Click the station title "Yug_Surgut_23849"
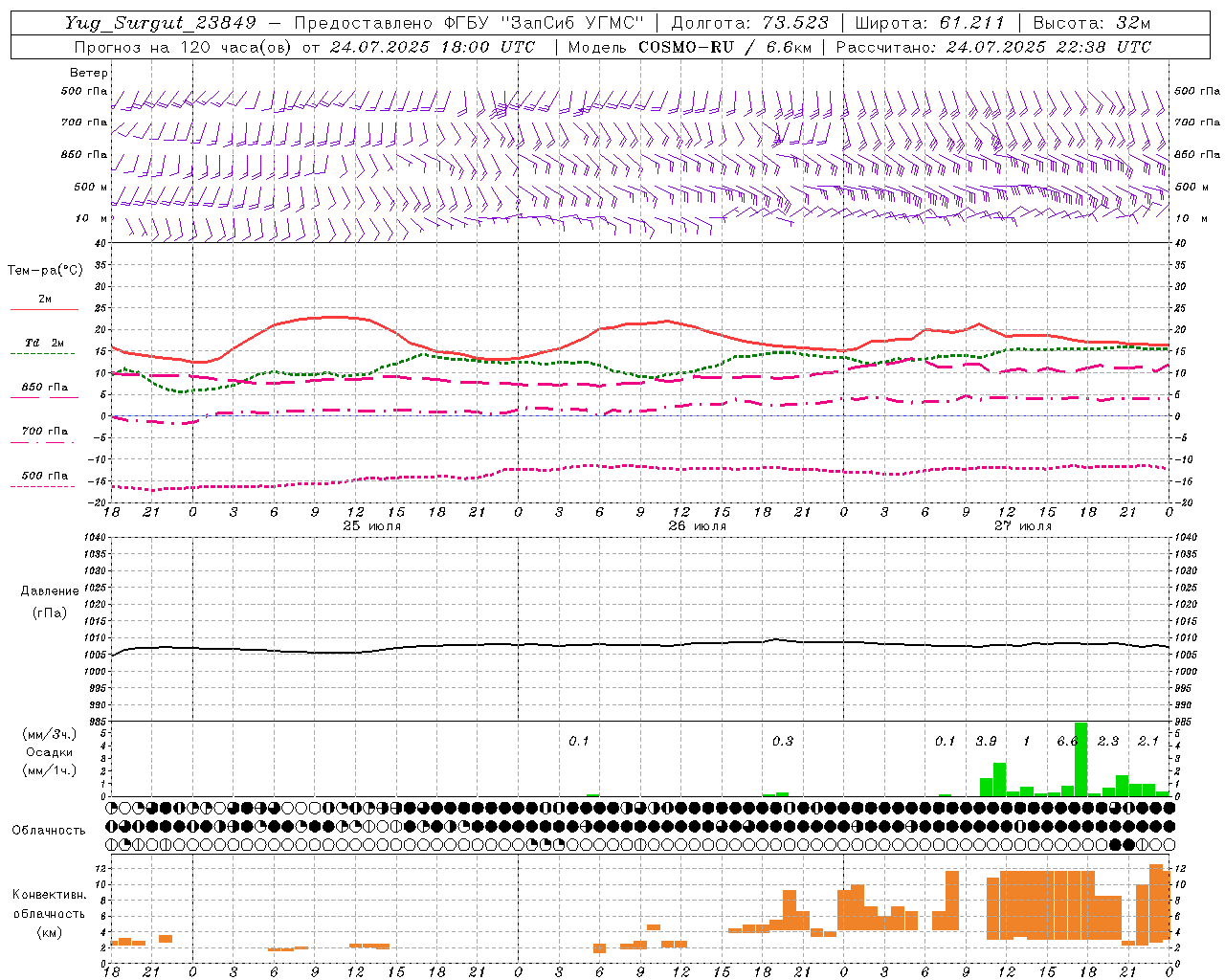 161,23
